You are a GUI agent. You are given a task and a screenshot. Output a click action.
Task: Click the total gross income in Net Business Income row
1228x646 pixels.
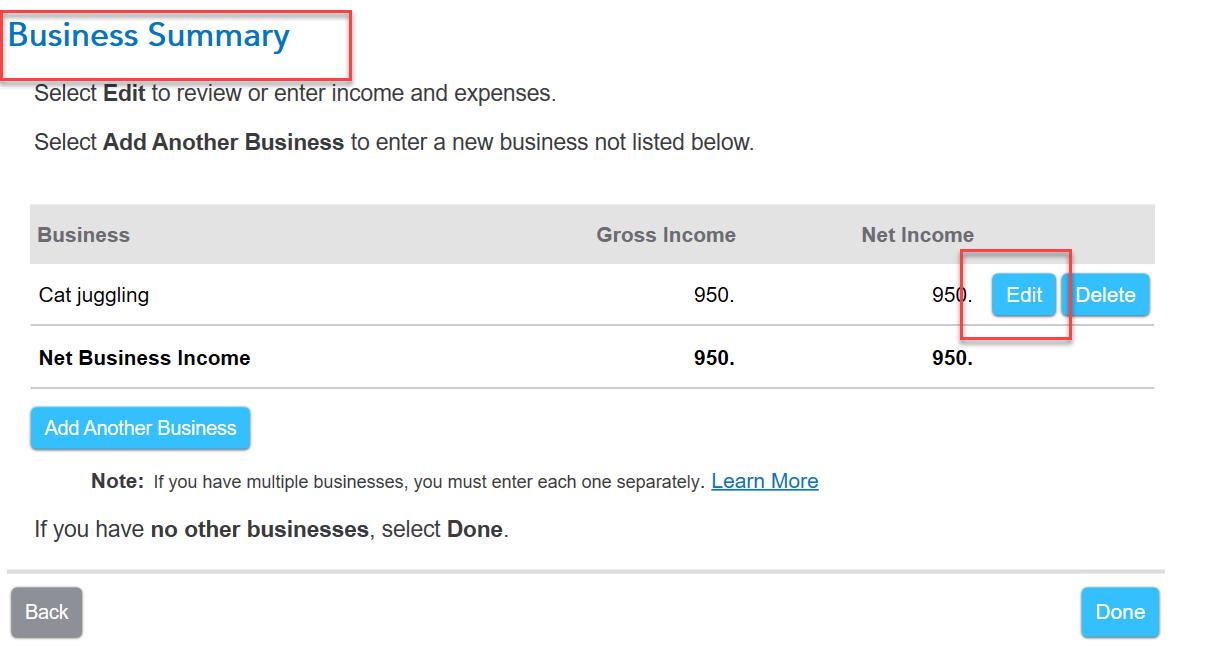click(x=714, y=358)
